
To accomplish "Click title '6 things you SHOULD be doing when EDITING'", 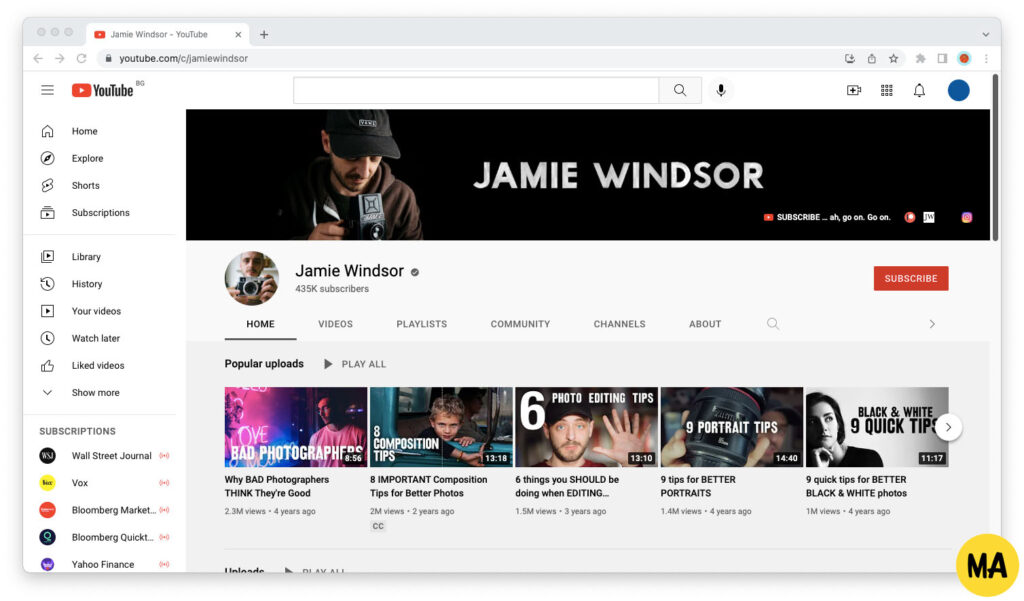I will coord(567,486).
